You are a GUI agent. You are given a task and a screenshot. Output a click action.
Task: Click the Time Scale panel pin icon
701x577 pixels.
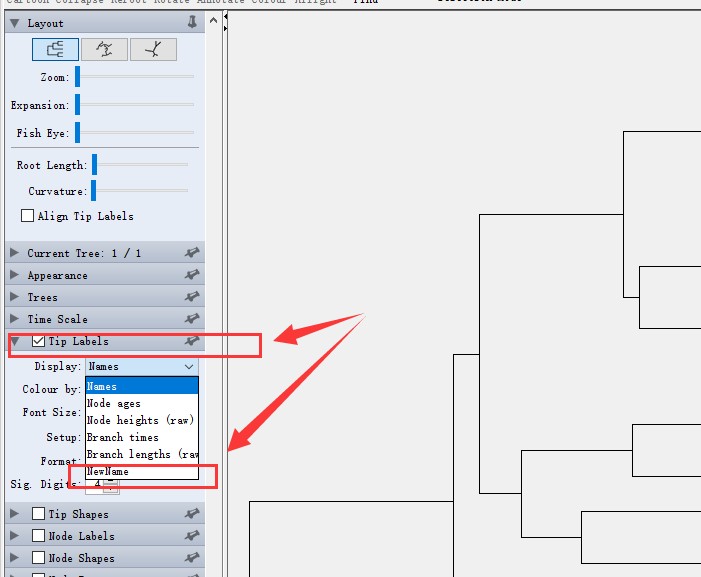(x=192, y=319)
